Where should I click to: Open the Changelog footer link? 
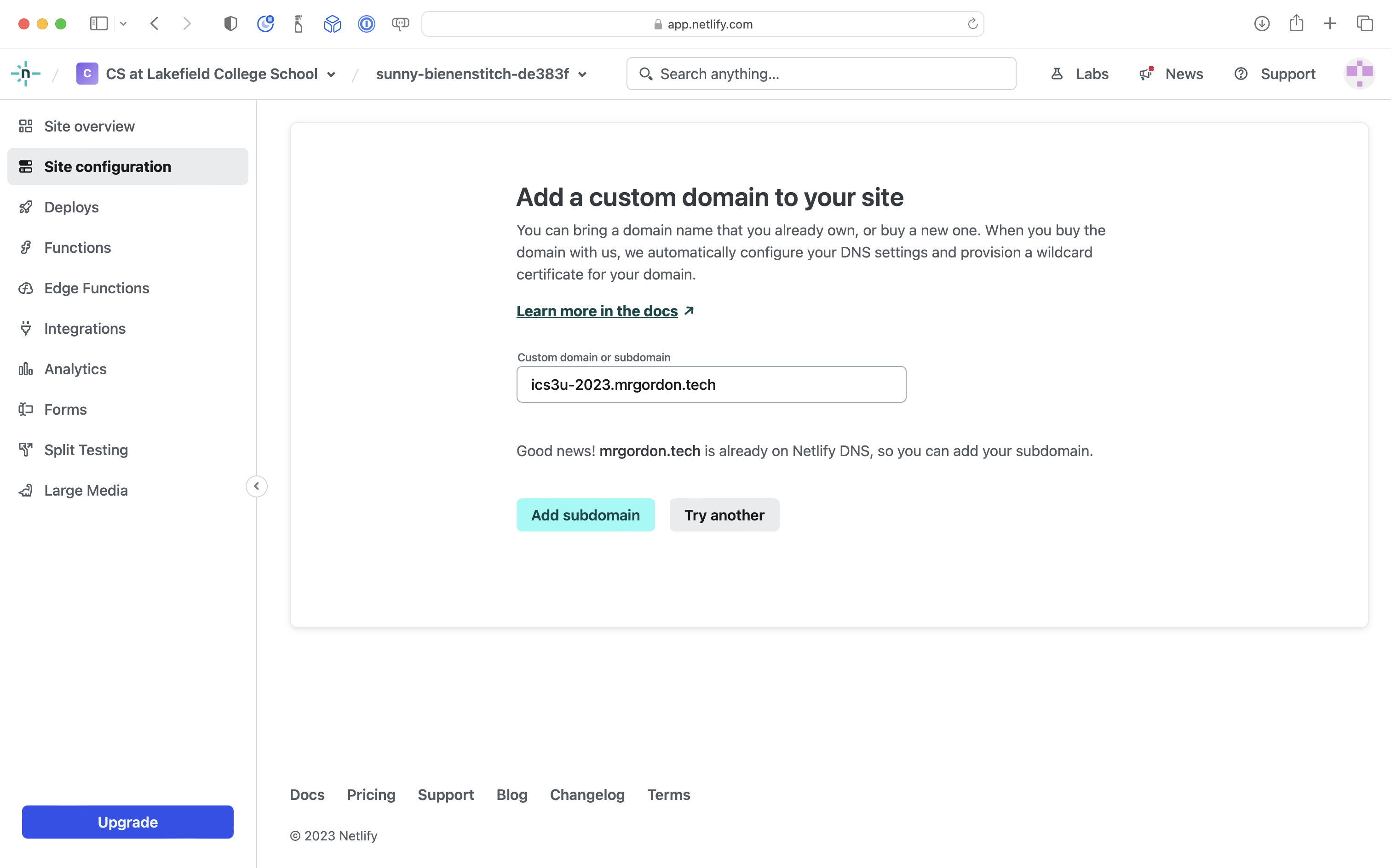point(587,794)
